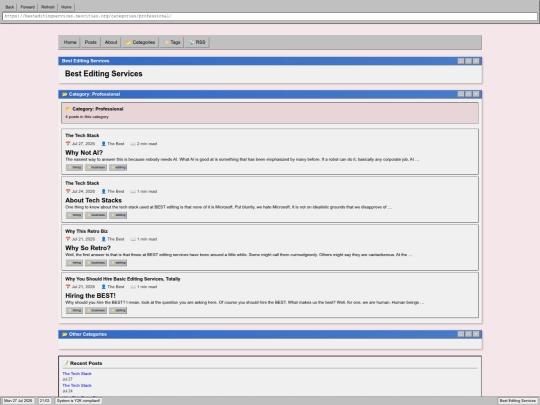The width and height of the screenshot is (540, 405).
Task: Open the 'Why So Retro?' post
Action: click(x=88, y=248)
